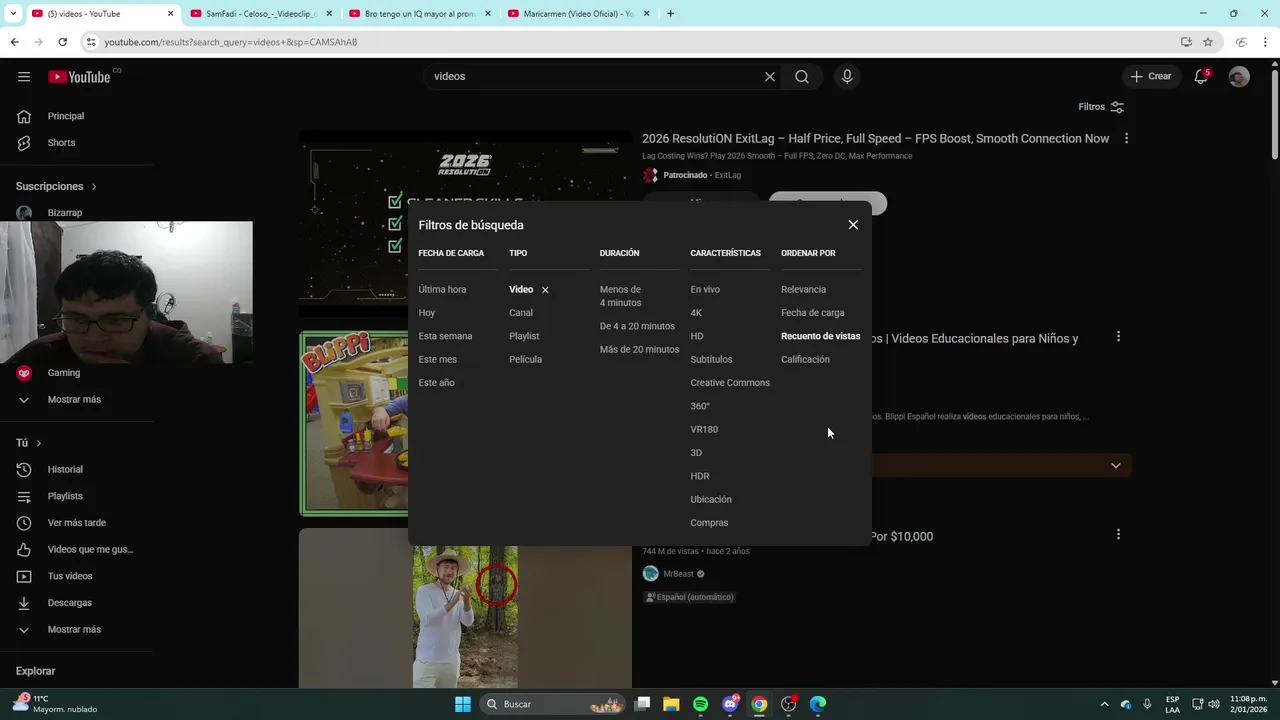The height and width of the screenshot is (720, 1280).
Task: Sort results by Relevancia
Action: pyautogui.click(x=803, y=290)
